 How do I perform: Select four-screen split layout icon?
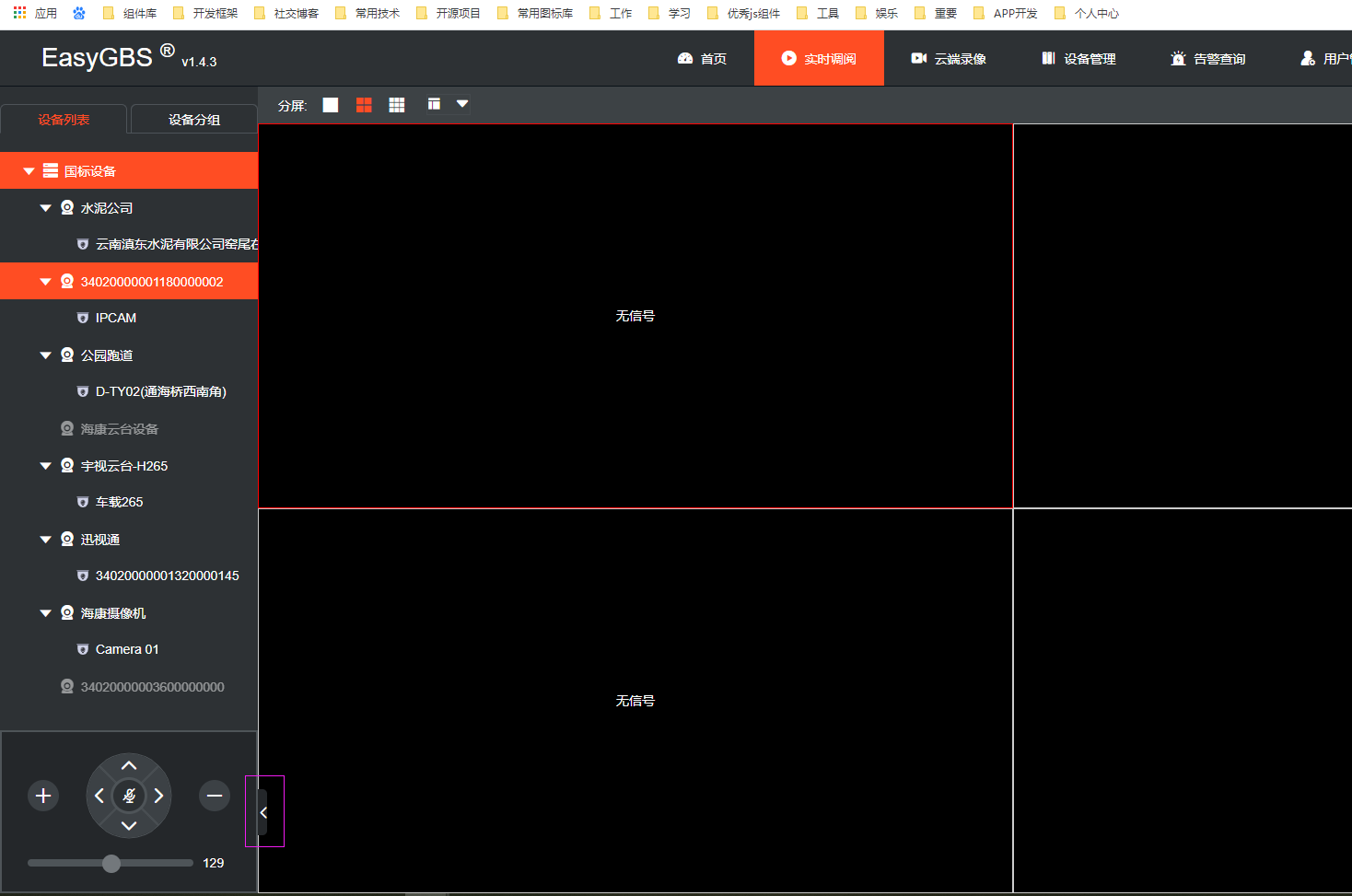coord(364,105)
